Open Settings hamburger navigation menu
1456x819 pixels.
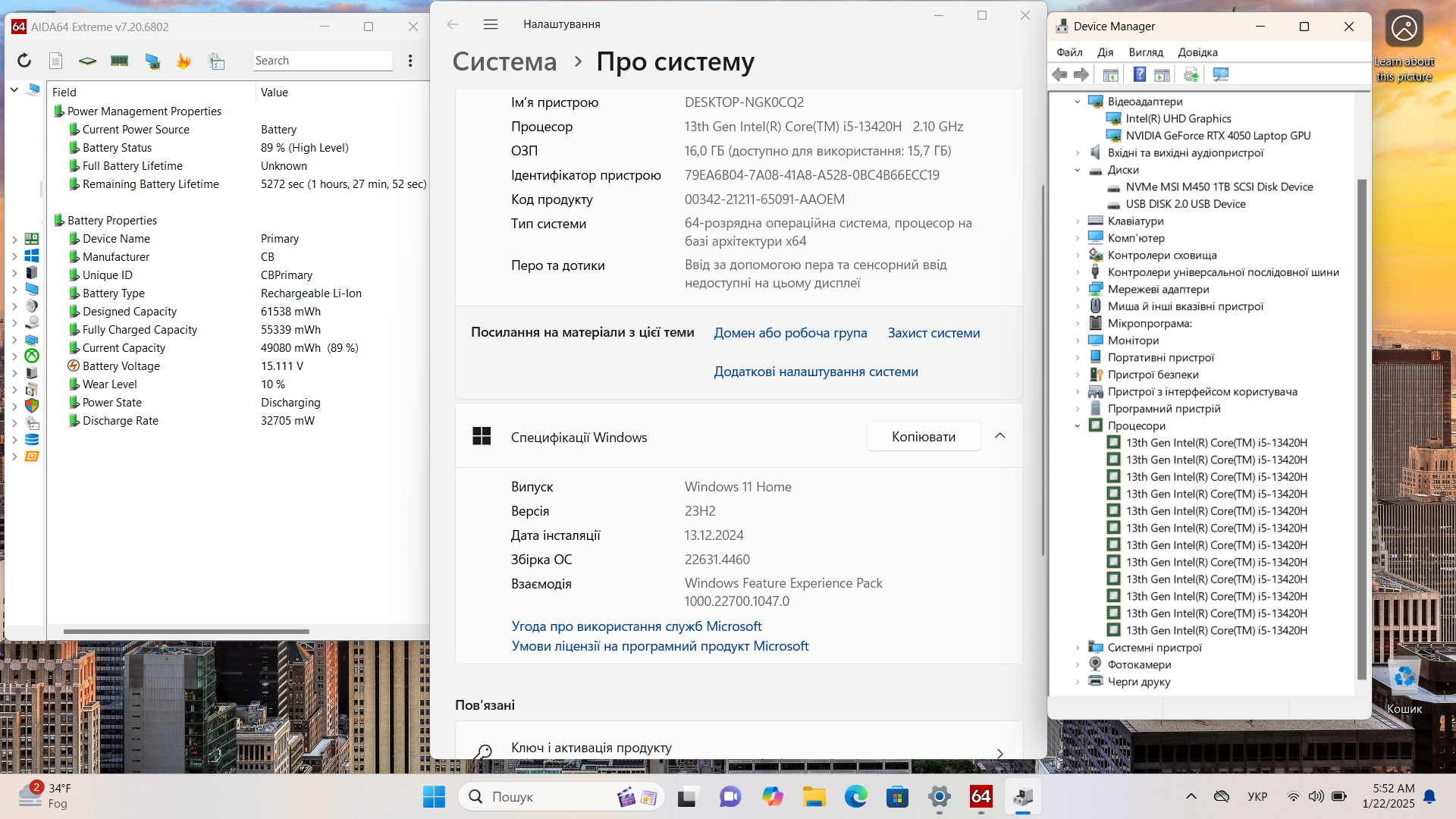[x=491, y=24]
